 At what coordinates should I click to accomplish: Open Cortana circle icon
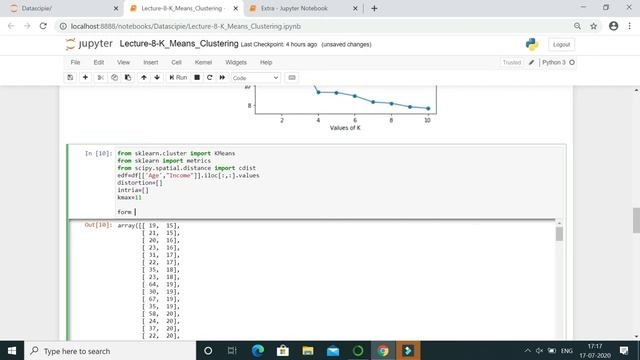tap(208, 351)
